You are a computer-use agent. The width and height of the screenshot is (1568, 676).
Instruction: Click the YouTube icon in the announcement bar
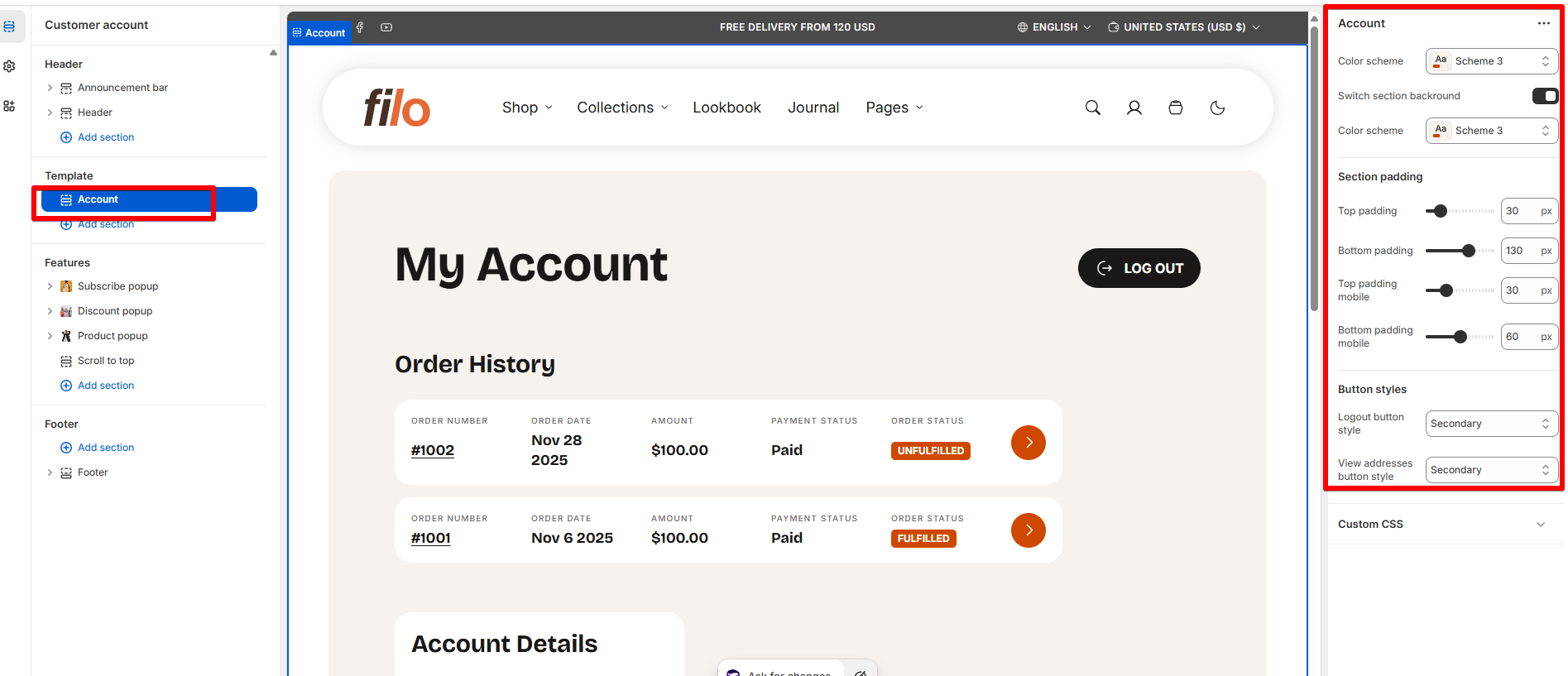pos(386,27)
